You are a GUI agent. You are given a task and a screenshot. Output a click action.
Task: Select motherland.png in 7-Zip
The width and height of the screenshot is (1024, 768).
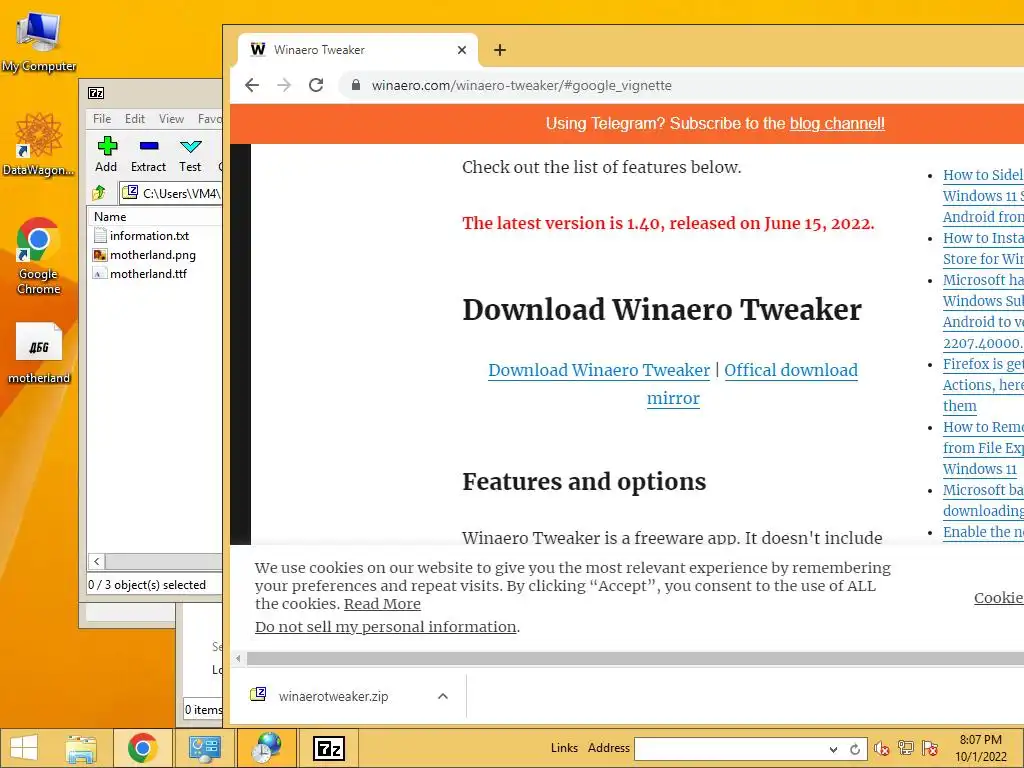click(x=144, y=255)
